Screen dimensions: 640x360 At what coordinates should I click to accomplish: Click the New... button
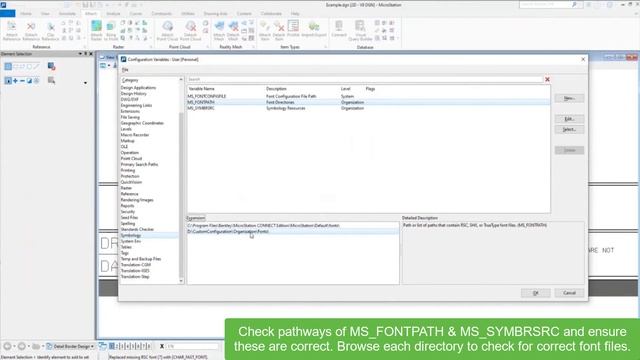(x=569, y=98)
